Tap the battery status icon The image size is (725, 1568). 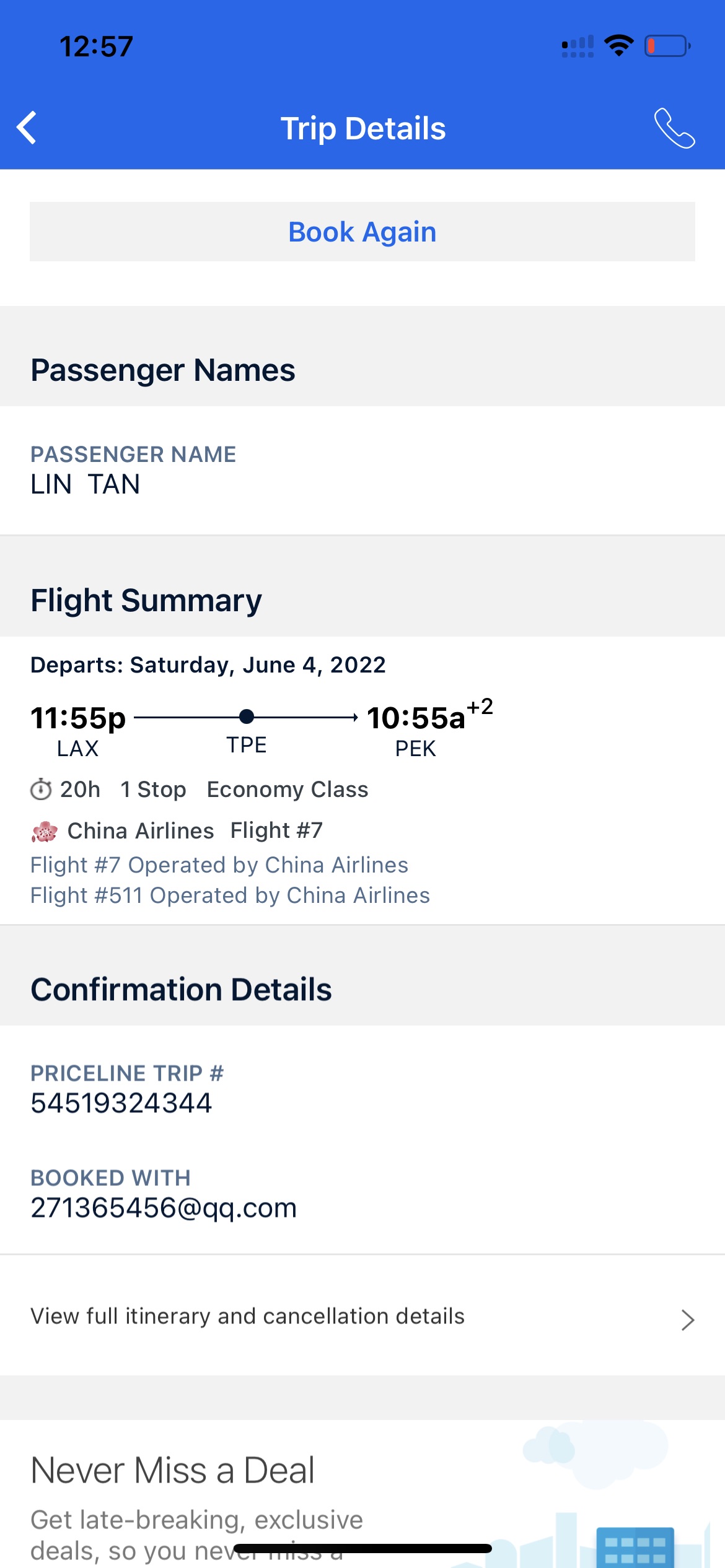coord(667,46)
